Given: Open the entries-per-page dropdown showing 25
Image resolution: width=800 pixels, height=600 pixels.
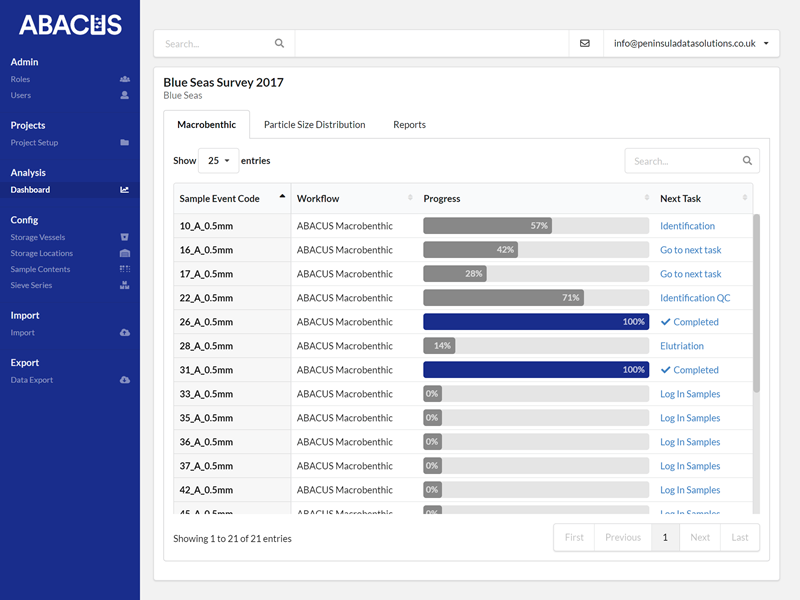Looking at the screenshot, I should (x=218, y=160).
